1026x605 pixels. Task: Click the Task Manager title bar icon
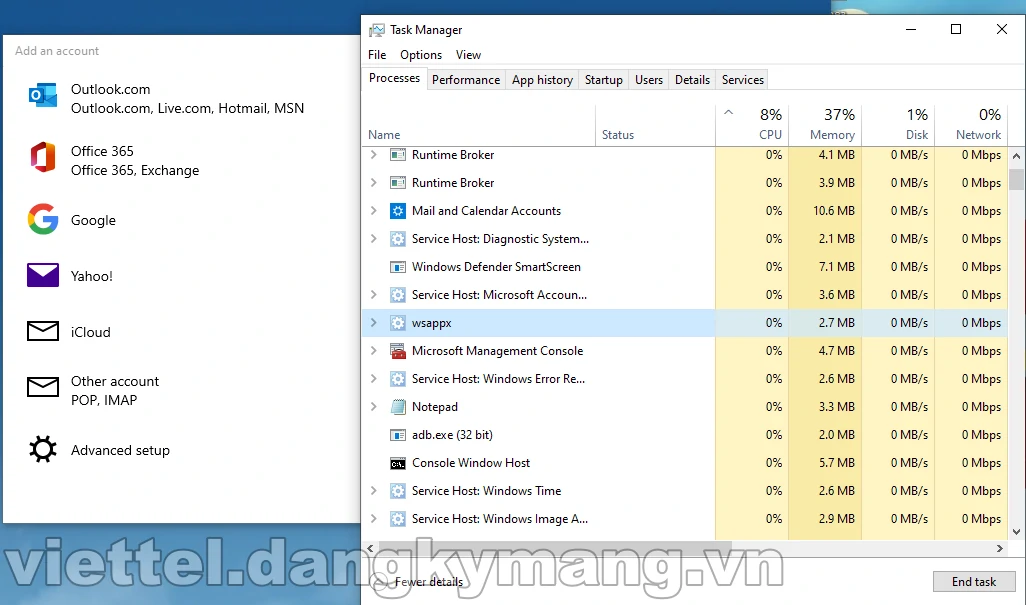[x=377, y=30]
